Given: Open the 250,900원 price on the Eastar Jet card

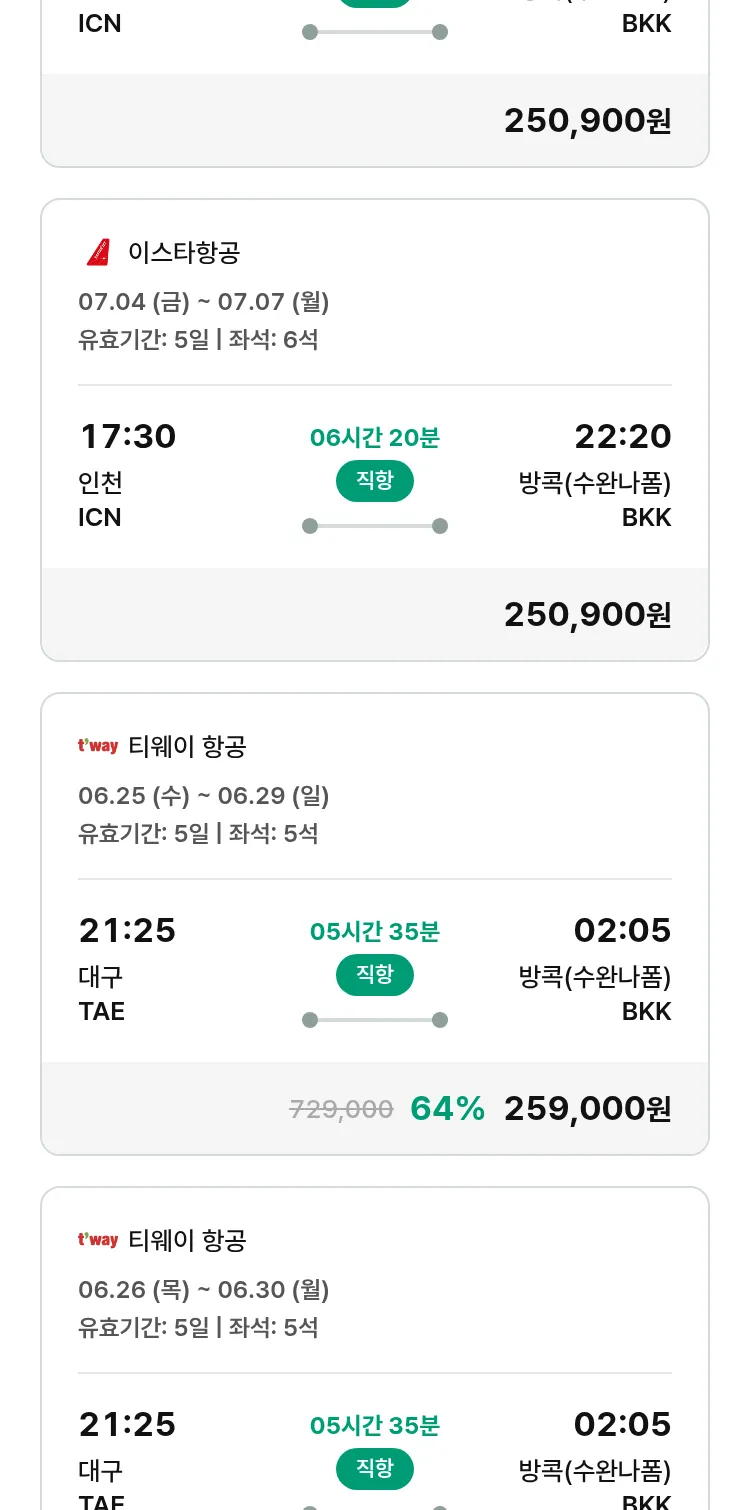Looking at the screenshot, I should pyautogui.click(x=587, y=614).
